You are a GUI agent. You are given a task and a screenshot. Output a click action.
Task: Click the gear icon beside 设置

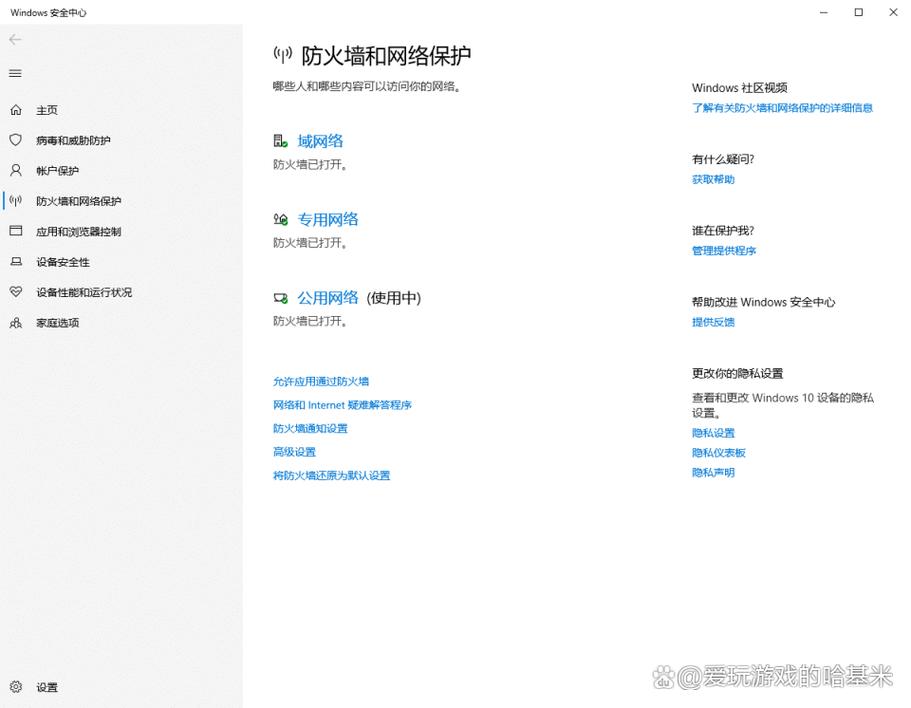pos(16,687)
